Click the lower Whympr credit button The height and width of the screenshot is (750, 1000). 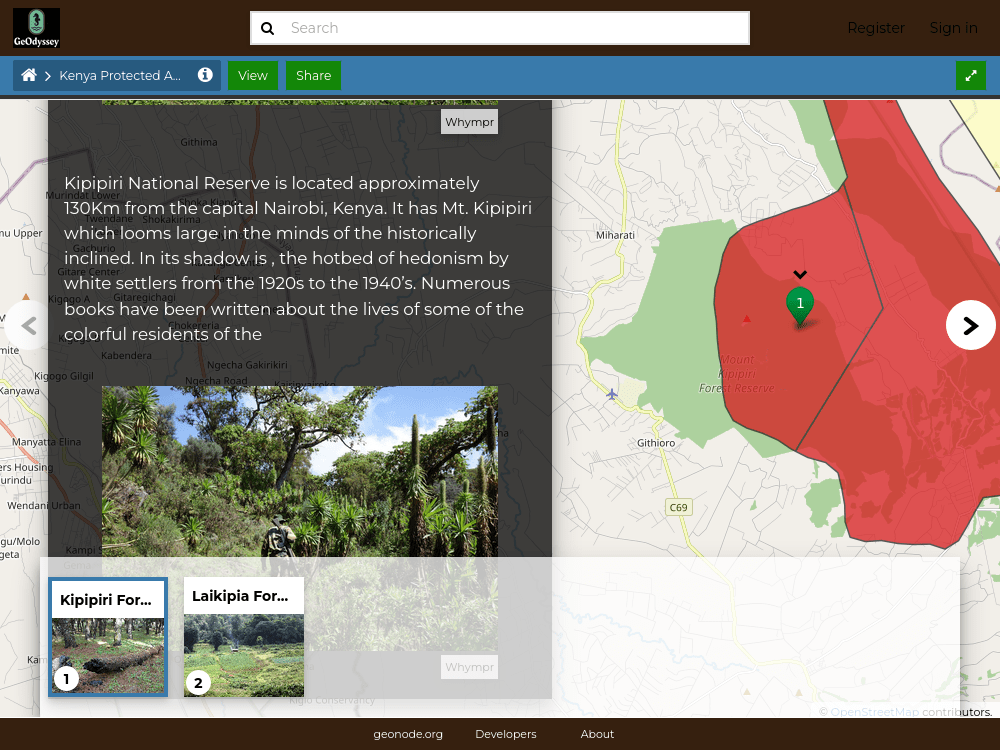(469, 667)
